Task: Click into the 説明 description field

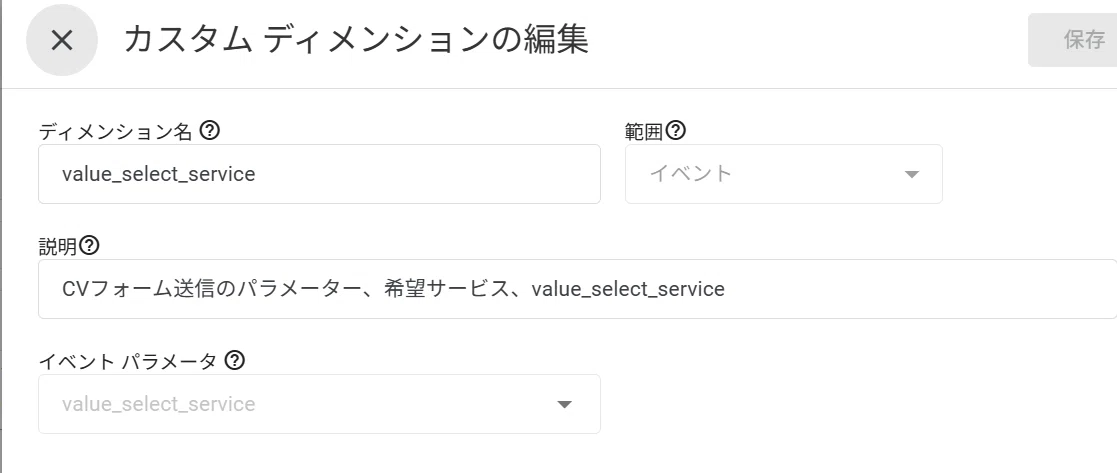Action: pyautogui.click(x=578, y=289)
